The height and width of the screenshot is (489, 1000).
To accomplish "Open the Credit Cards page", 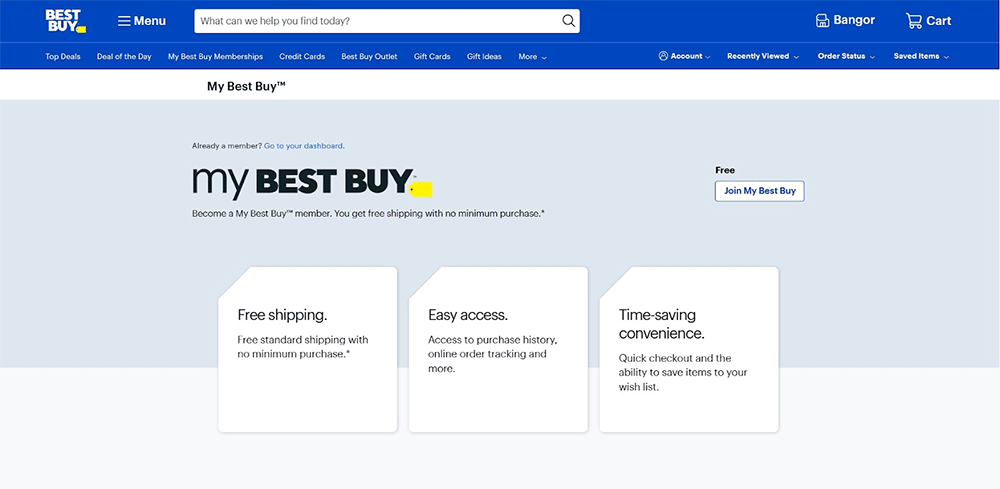I will (302, 57).
